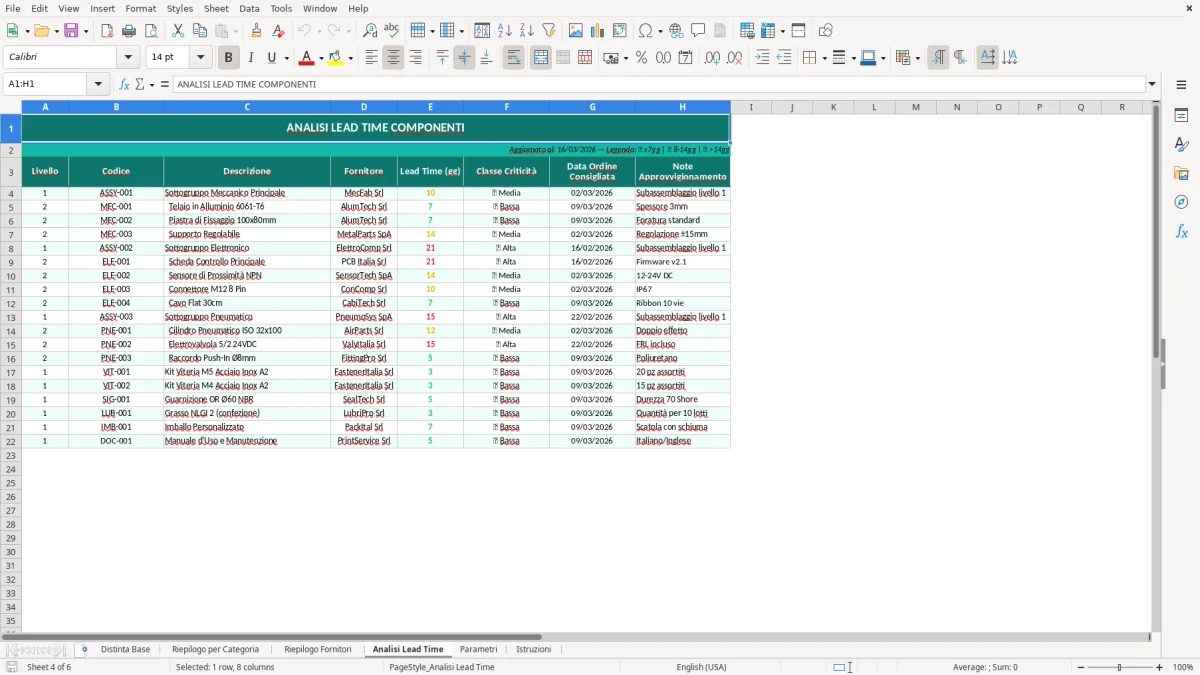Click the formula input line
The image size is (1200, 675).
tap(658, 85)
